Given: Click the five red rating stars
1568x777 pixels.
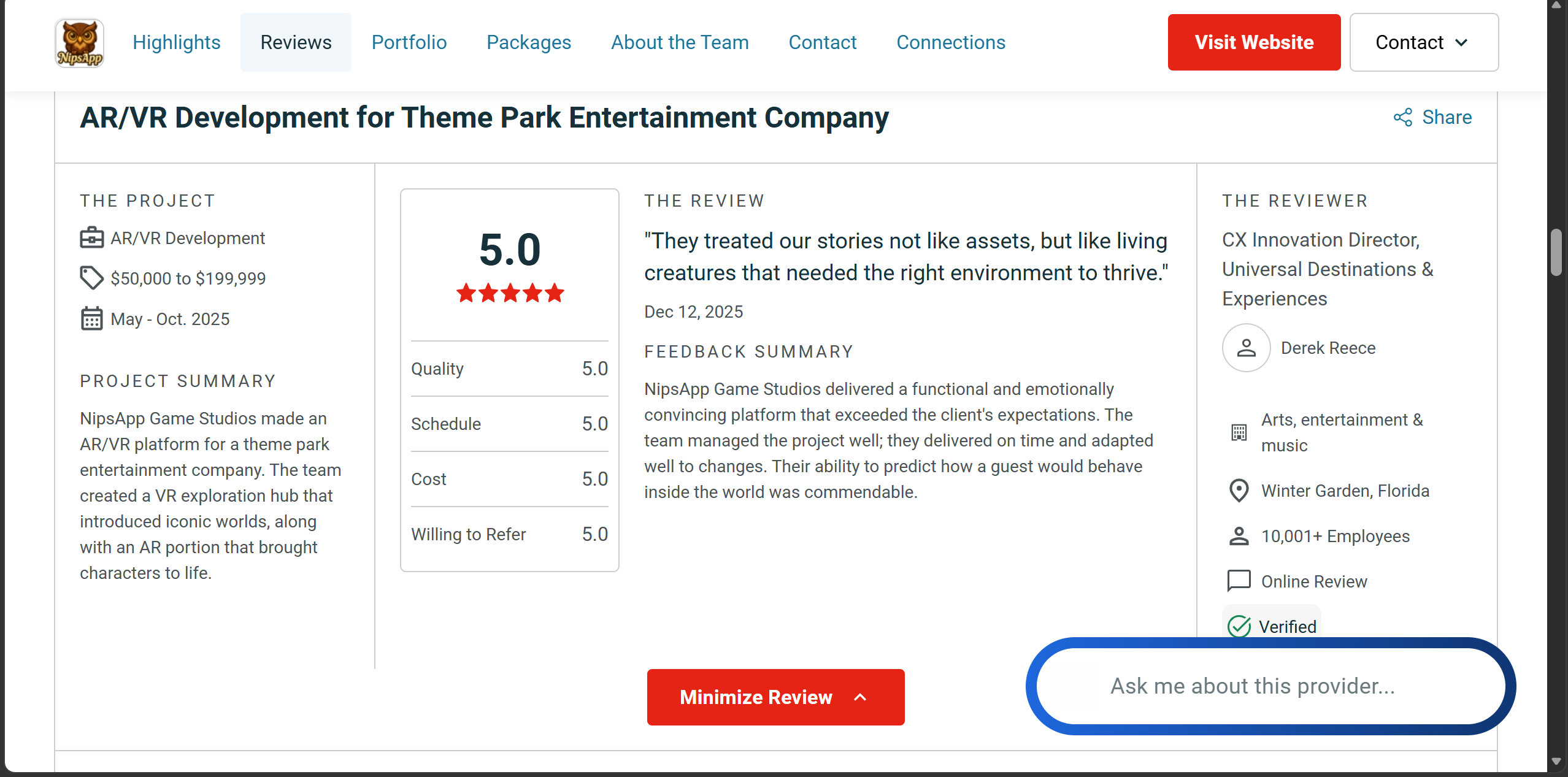Looking at the screenshot, I should pos(510,293).
